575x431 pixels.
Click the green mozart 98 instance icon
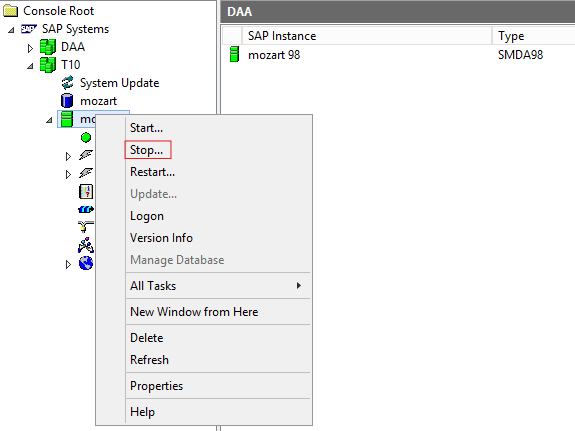[234, 54]
